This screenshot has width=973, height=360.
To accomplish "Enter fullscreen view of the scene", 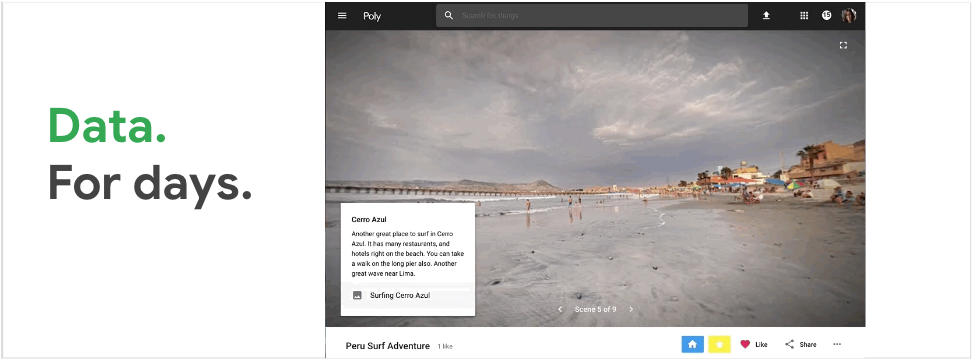I will (x=843, y=45).
